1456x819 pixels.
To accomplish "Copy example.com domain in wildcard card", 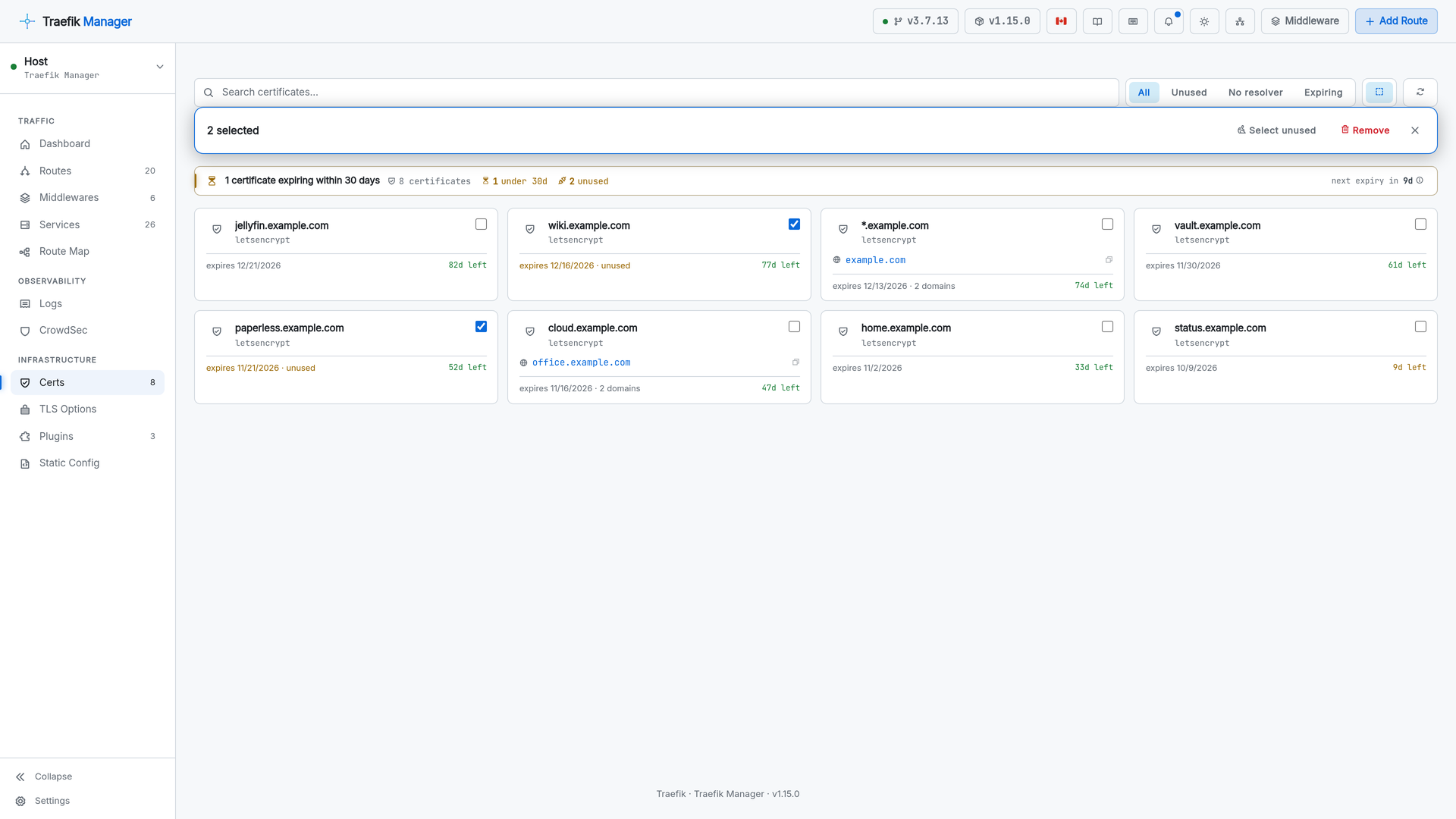I will pyautogui.click(x=1109, y=260).
